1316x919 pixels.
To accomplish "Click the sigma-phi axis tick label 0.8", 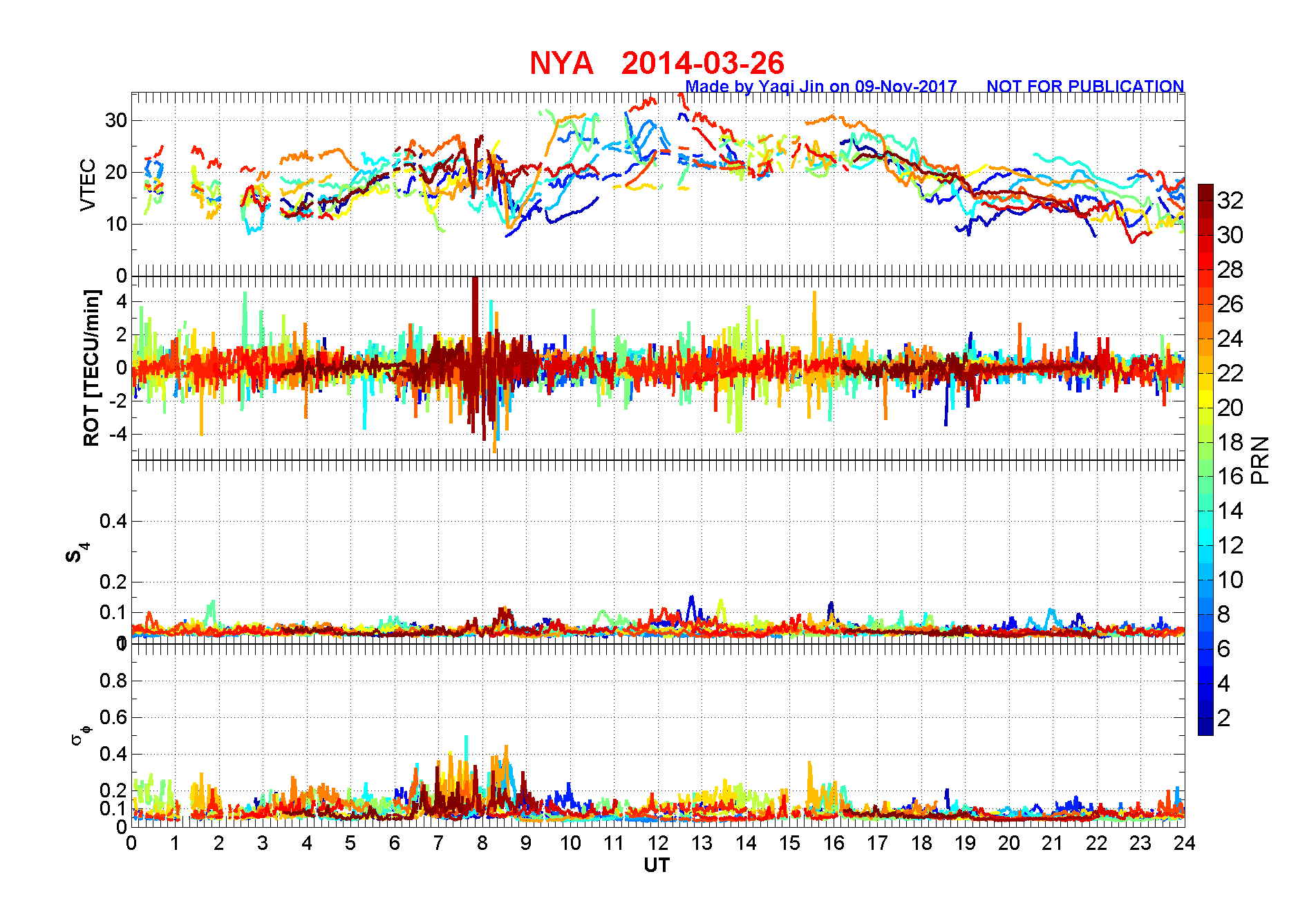I will click(x=113, y=681).
